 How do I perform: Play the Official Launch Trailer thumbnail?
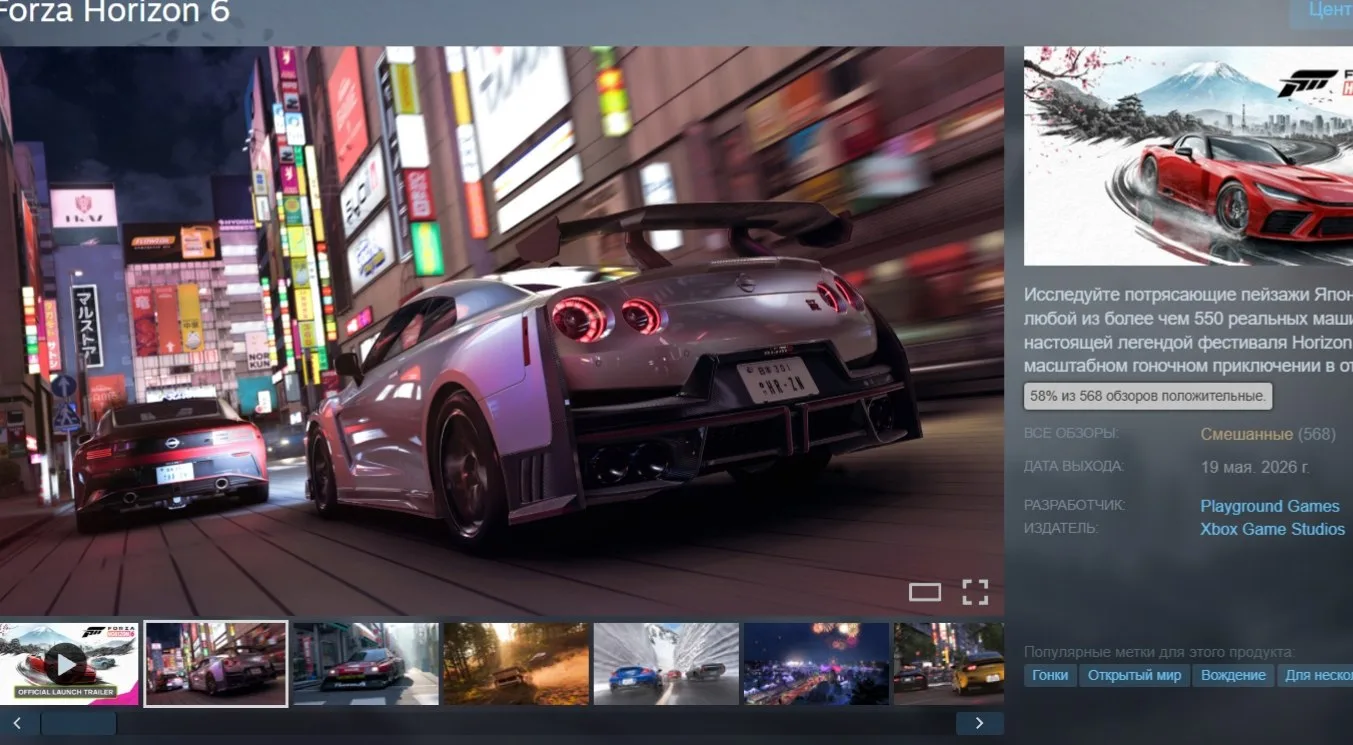coord(68,664)
